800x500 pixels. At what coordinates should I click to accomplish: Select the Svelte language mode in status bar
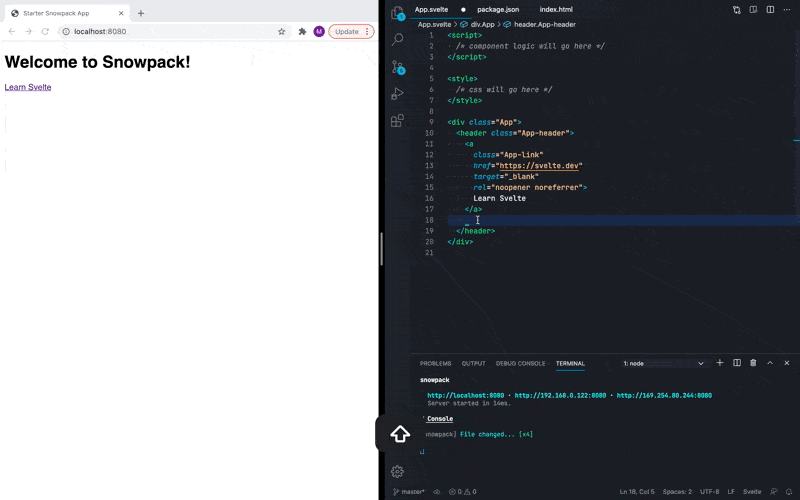(751, 492)
